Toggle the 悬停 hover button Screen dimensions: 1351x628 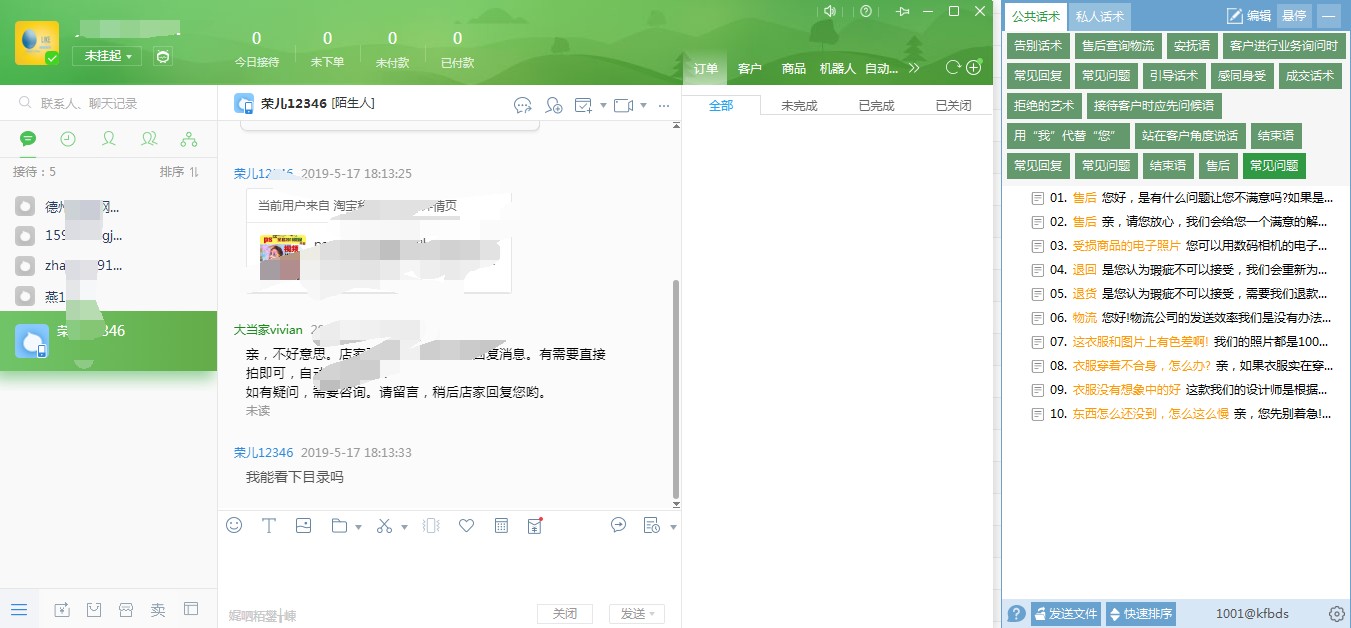click(1294, 16)
